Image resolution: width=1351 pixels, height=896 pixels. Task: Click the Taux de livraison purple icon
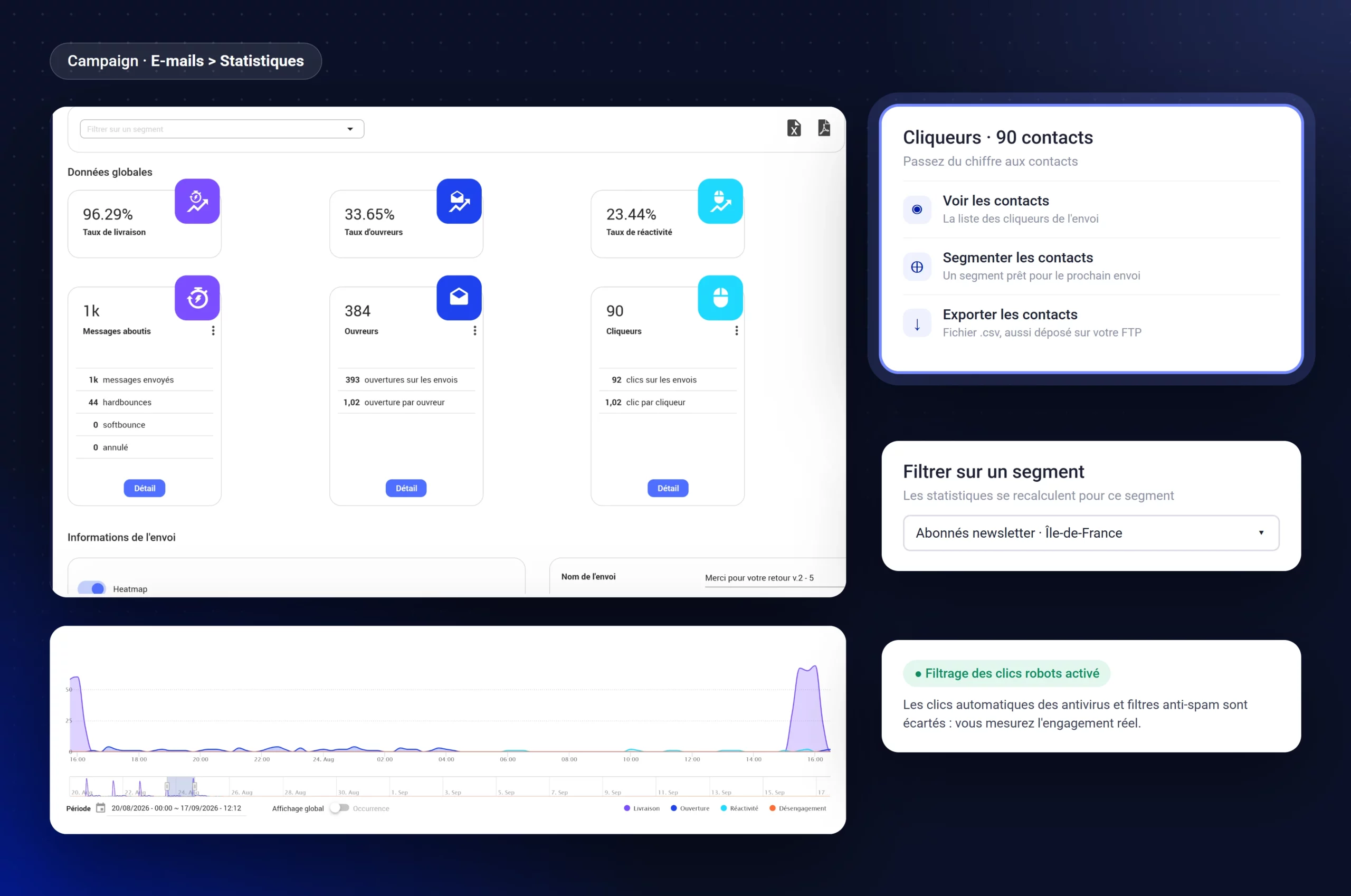197,201
